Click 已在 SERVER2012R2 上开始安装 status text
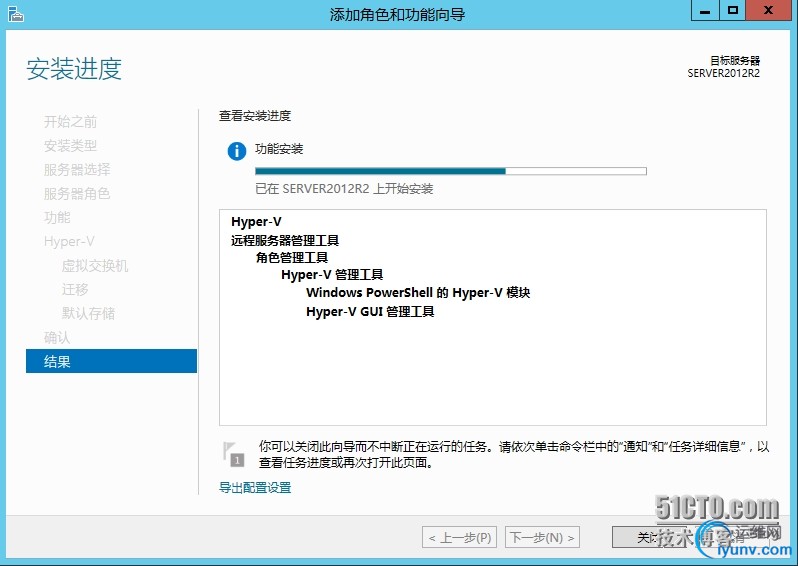Screen dimensions: 798x566 pyautogui.click(x=344, y=189)
